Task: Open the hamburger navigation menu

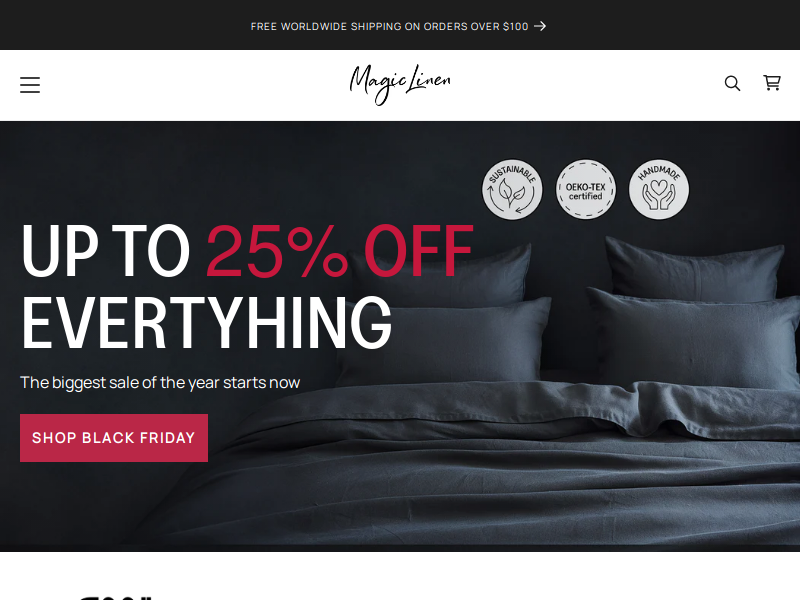Action: 30,85
